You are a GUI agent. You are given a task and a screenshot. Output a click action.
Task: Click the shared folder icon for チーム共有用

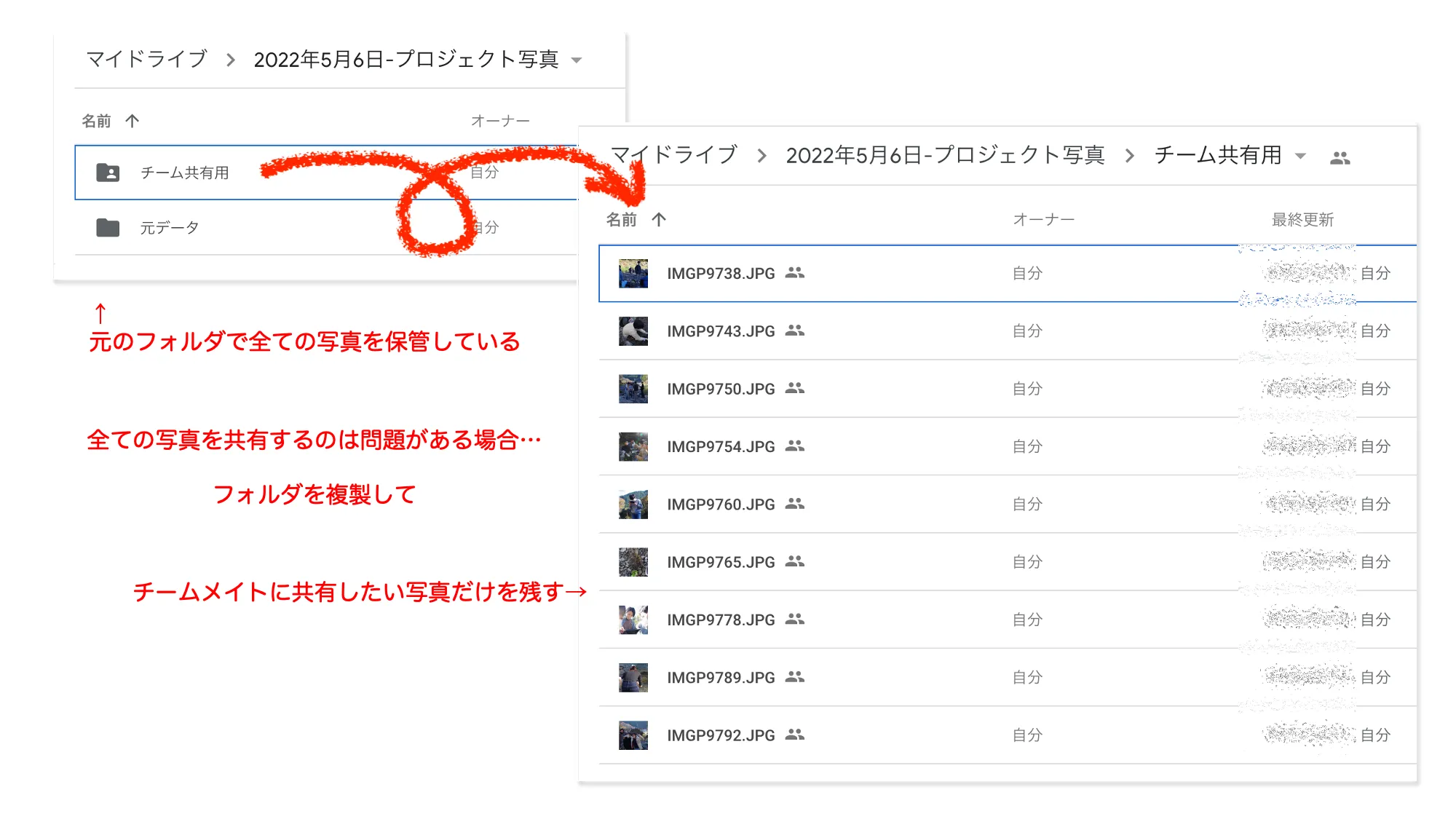(108, 173)
